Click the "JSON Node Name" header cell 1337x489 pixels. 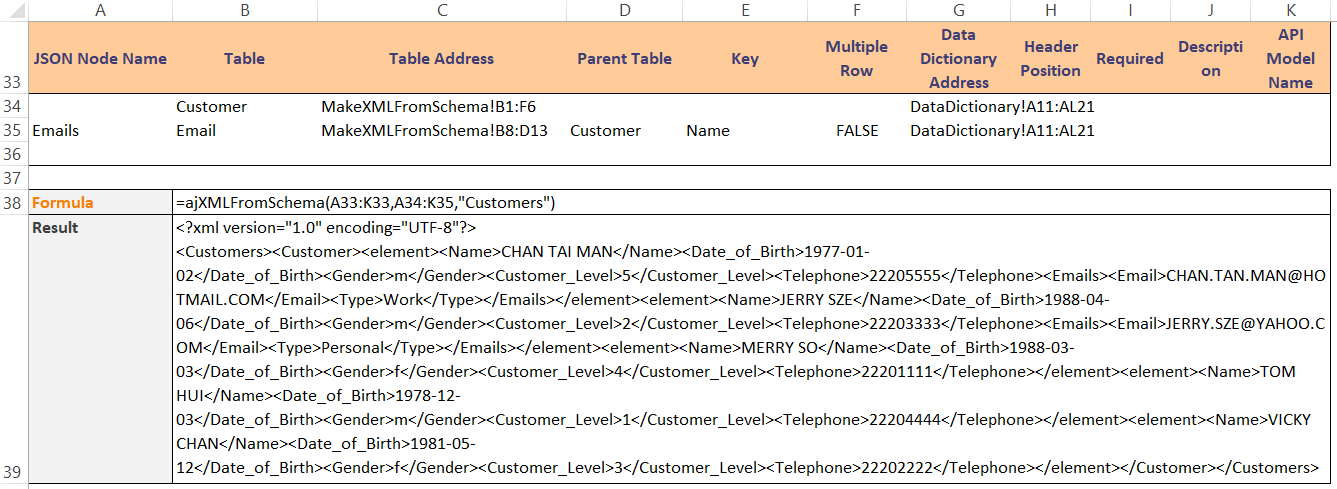point(100,58)
